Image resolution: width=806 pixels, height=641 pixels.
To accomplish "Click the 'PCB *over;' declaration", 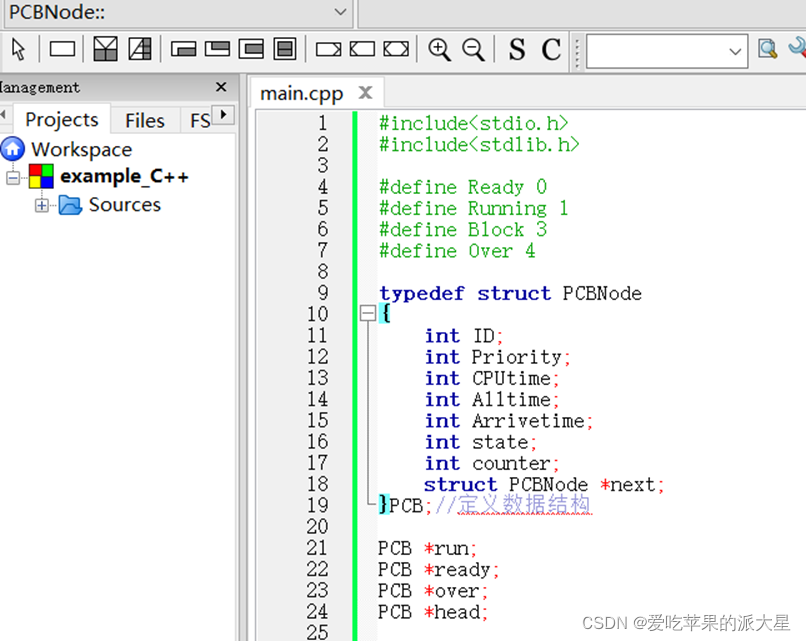I will pos(433,591).
